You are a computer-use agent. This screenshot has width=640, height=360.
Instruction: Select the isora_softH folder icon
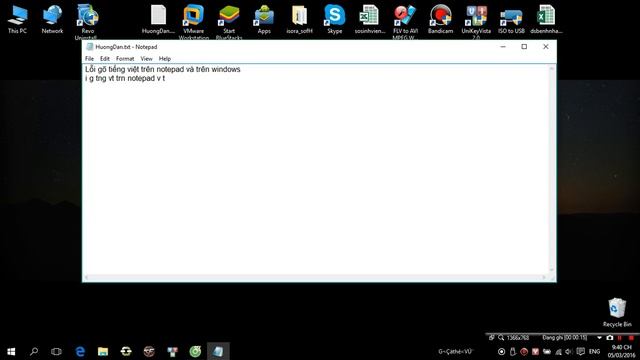click(x=299, y=19)
